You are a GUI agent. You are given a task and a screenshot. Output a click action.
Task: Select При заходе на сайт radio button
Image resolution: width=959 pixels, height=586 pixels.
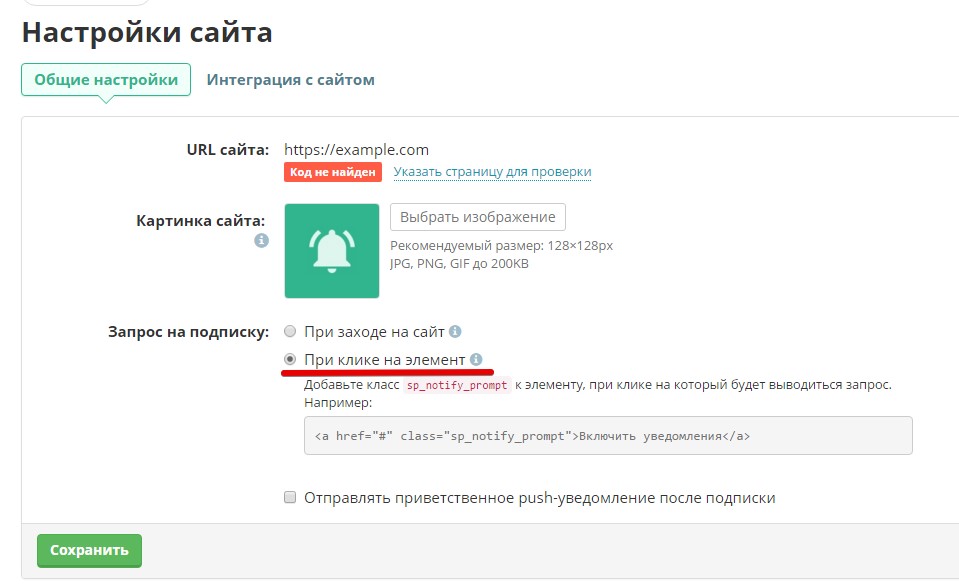click(290, 332)
